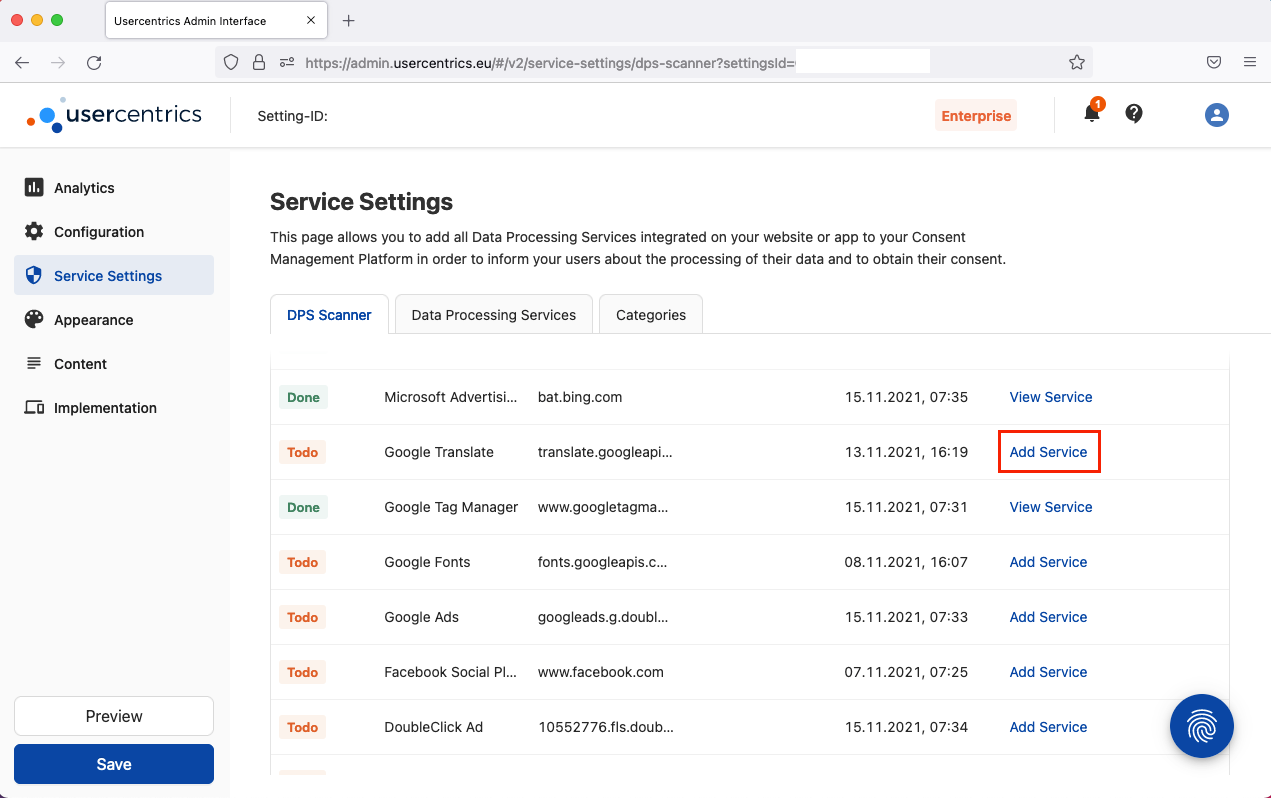
Task: Click the Preview button
Action: tap(114, 716)
